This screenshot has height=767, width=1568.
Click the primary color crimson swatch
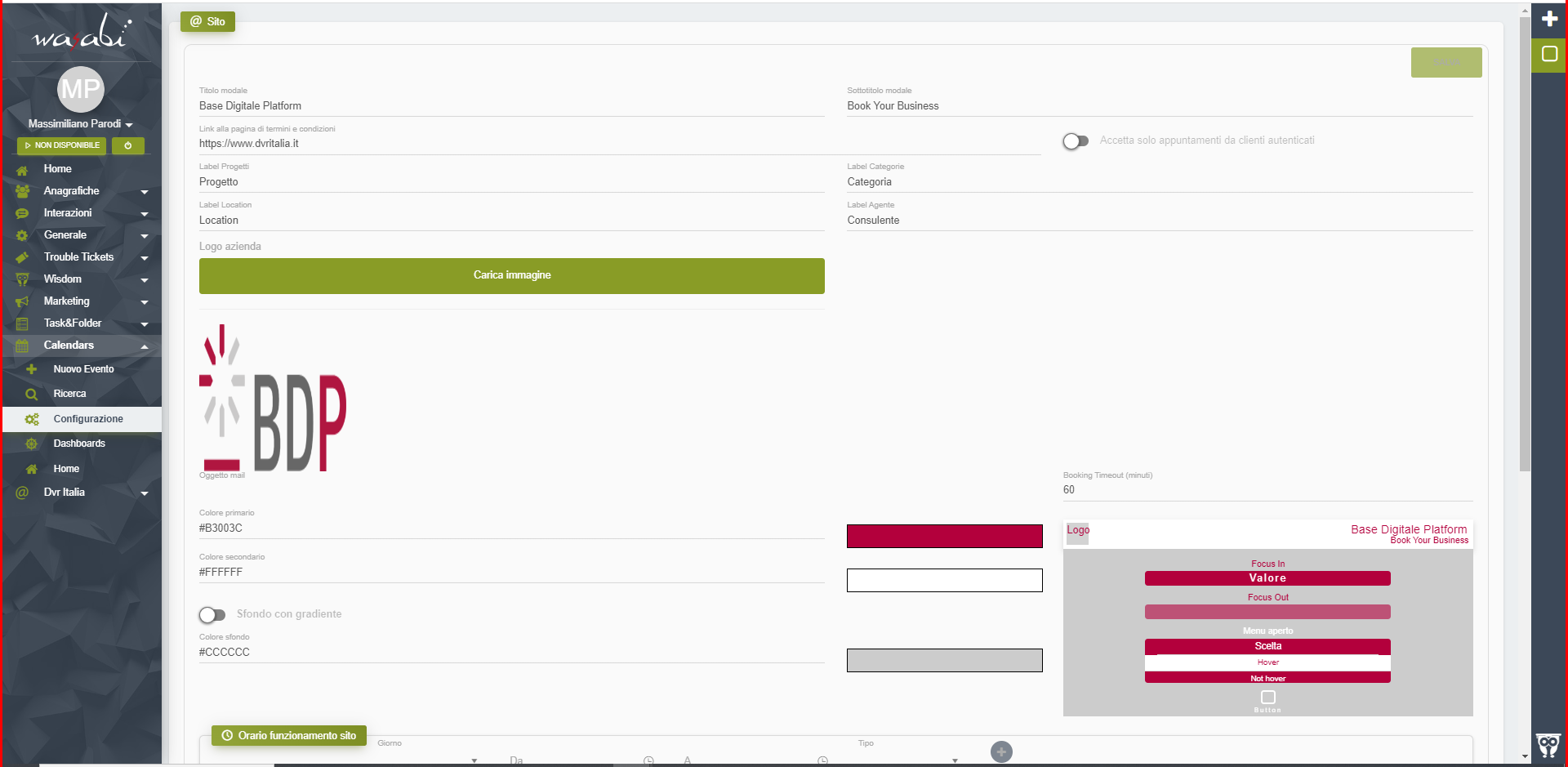click(944, 536)
